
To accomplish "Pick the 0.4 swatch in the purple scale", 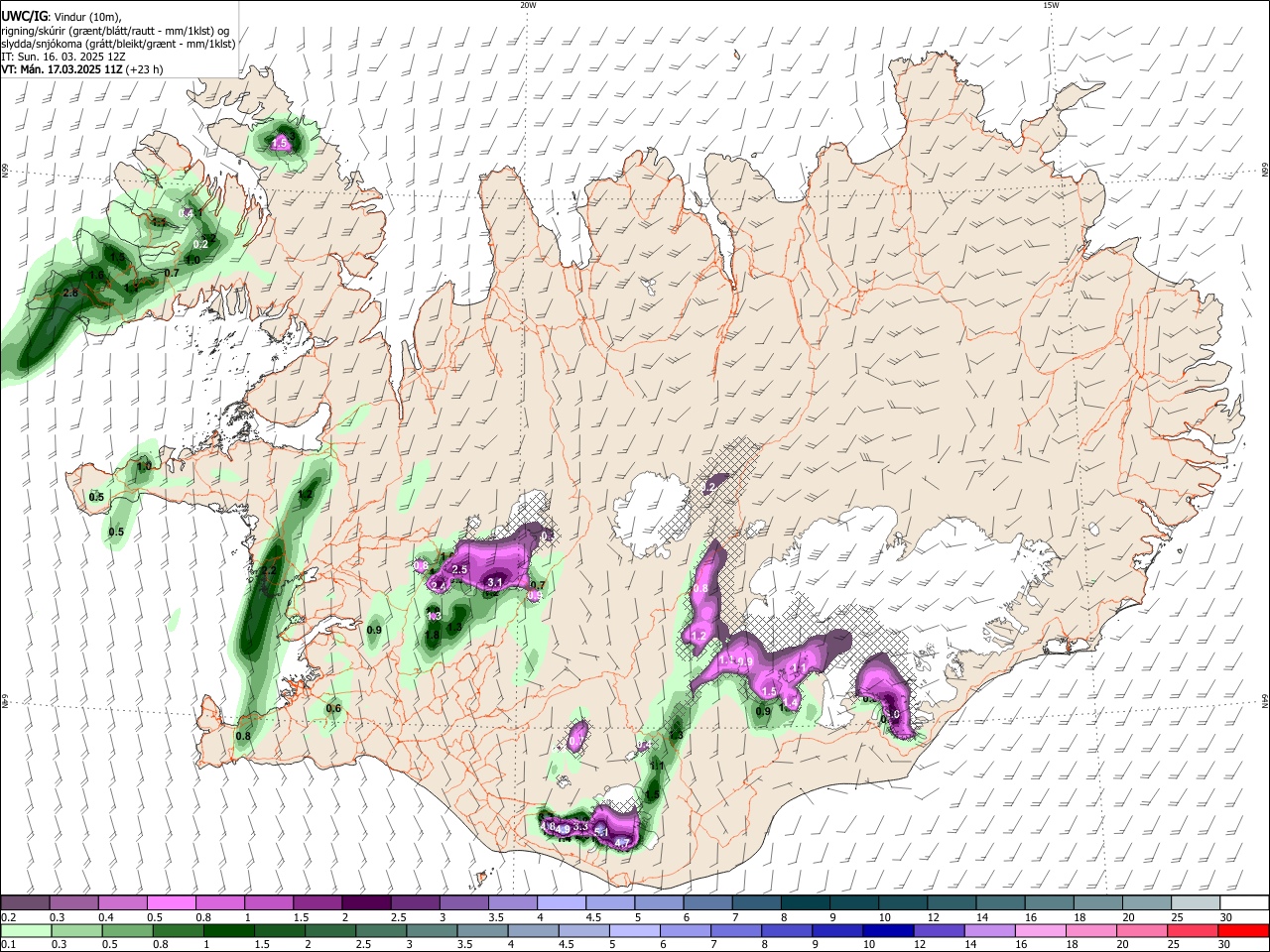I will click(122, 903).
